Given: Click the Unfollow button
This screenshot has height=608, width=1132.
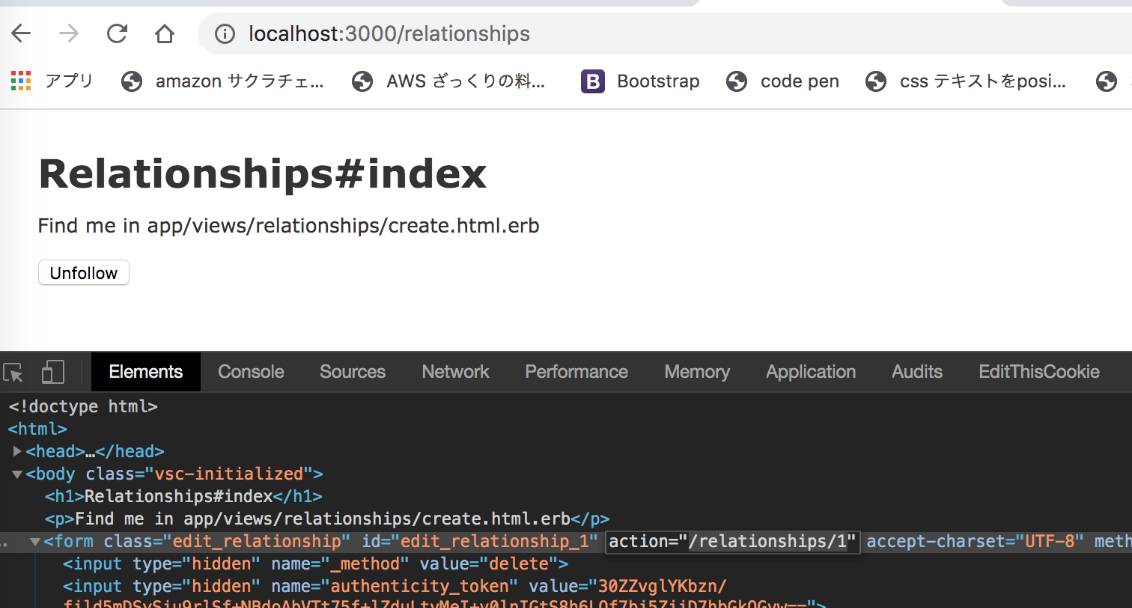Looking at the screenshot, I should [84, 273].
